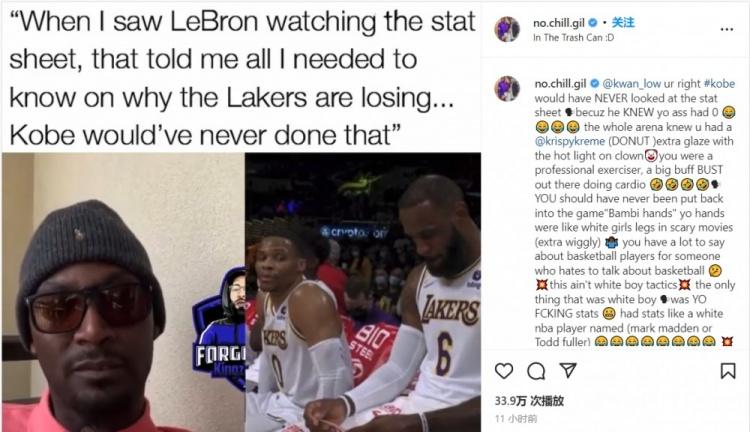This screenshot has height=432, width=750.
Task: Click the quote text above the video
Action: pos(242,78)
